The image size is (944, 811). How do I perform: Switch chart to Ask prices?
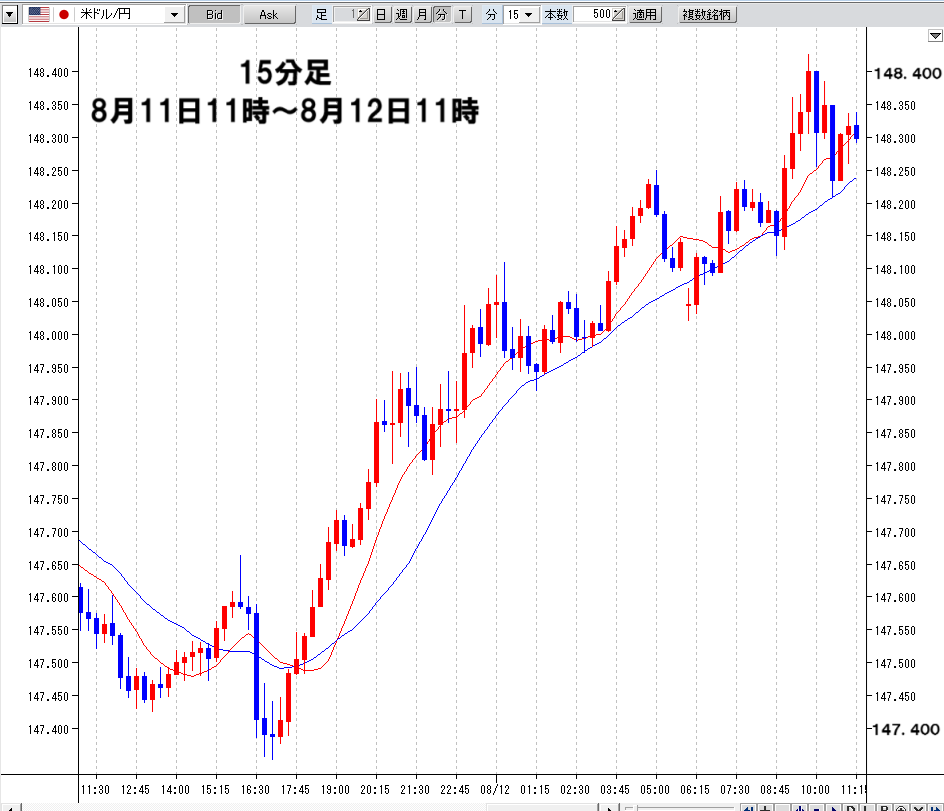pyautogui.click(x=268, y=14)
